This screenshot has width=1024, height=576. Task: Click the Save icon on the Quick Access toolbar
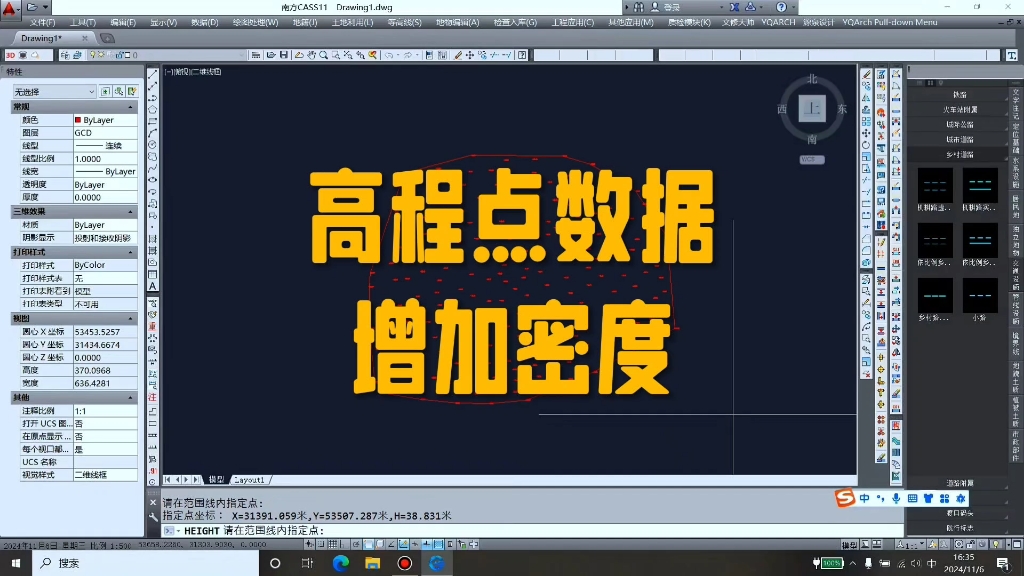(284, 56)
